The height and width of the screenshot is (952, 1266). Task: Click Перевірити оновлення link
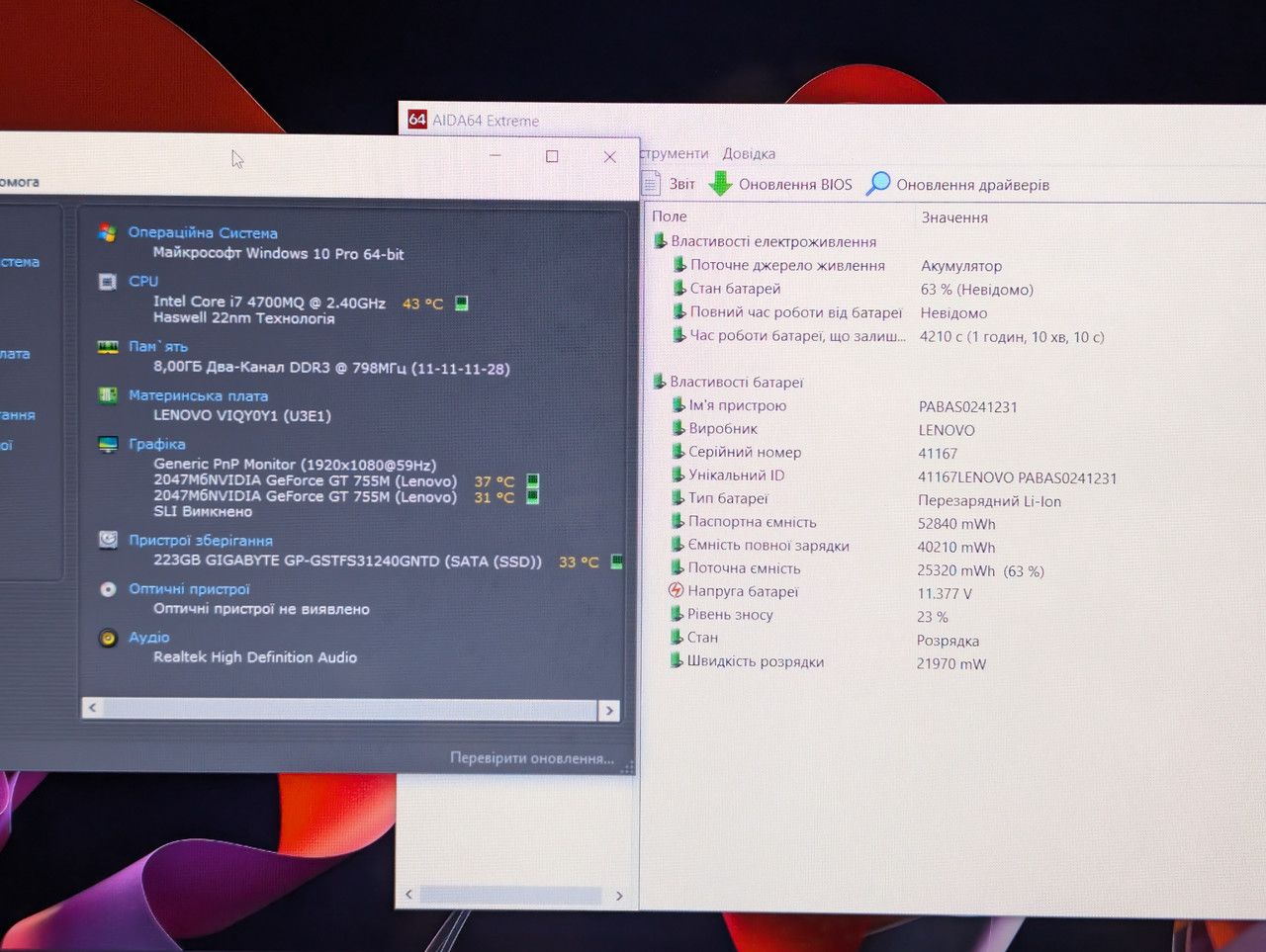532,758
